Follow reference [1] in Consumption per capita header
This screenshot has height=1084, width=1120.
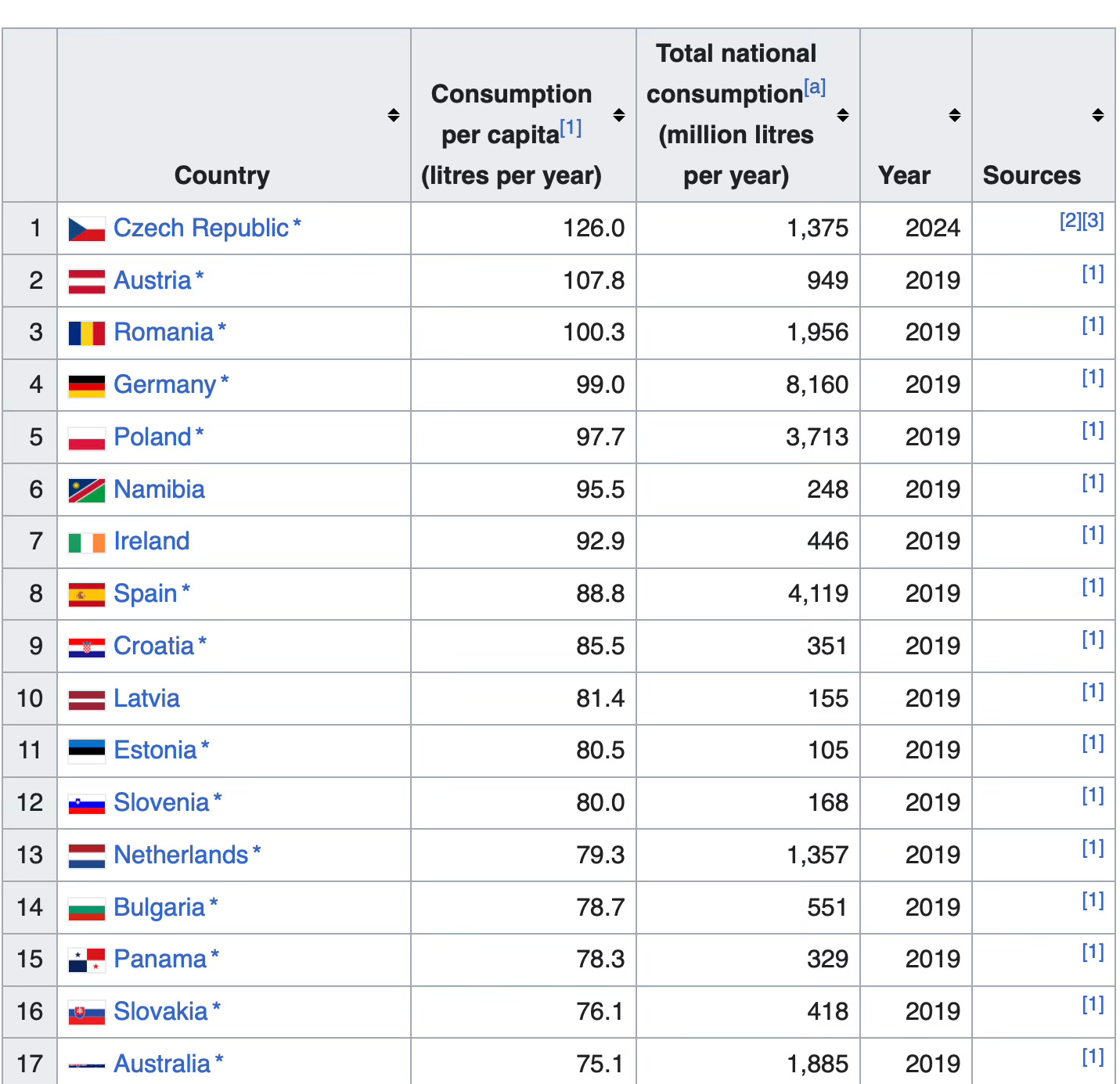point(571,128)
